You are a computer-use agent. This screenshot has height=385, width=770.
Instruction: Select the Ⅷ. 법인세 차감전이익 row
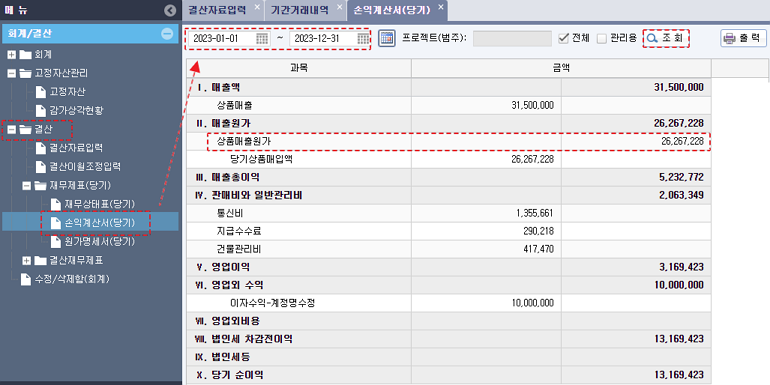pos(449,339)
